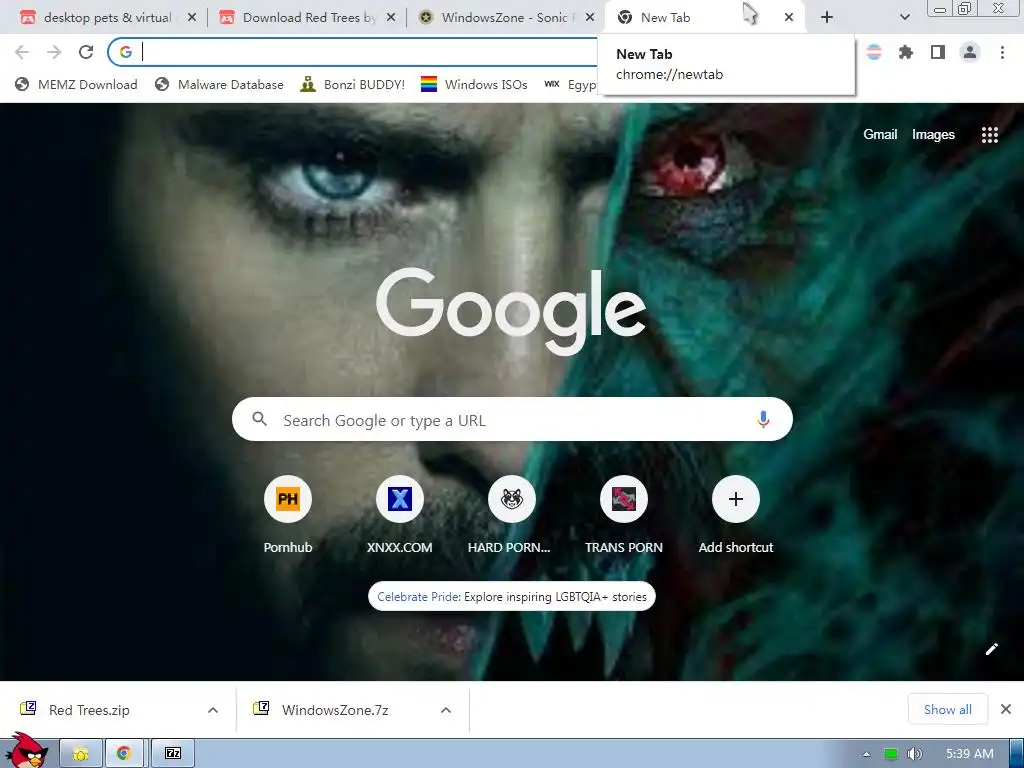Viewport: 1024px width, 768px height.
Task: Open the Images link
Action: [x=933, y=135]
